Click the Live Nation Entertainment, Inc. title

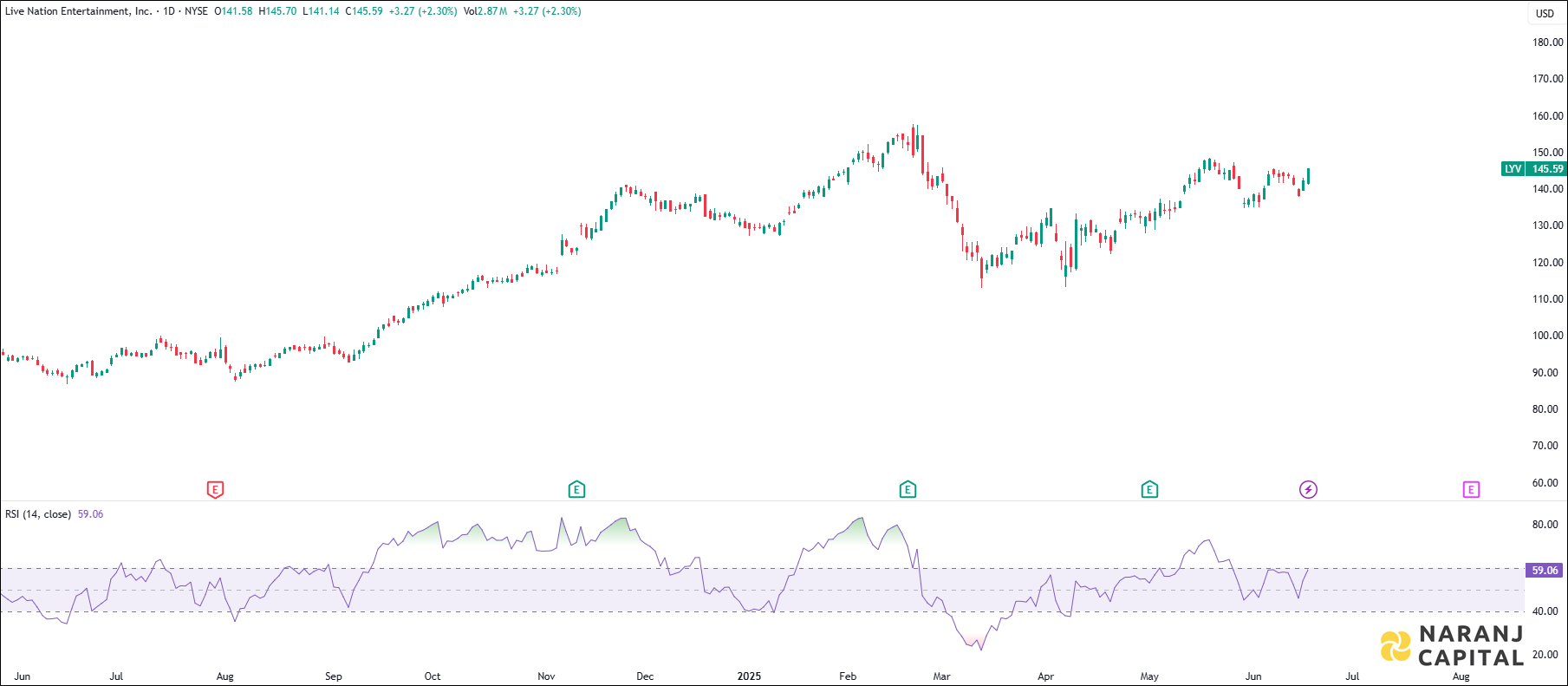(78, 11)
